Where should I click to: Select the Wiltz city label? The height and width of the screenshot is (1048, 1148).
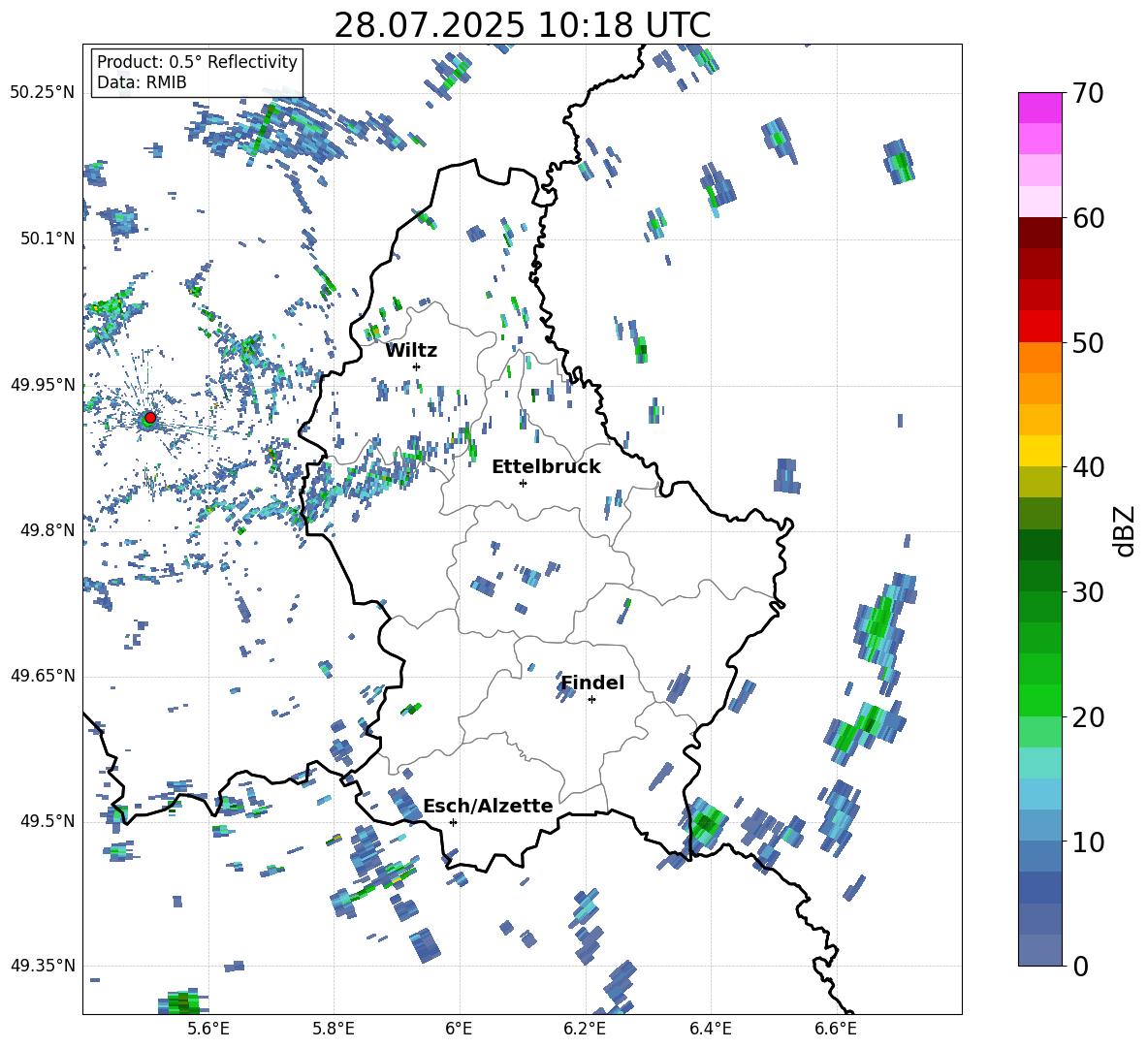pyautogui.click(x=411, y=351)
